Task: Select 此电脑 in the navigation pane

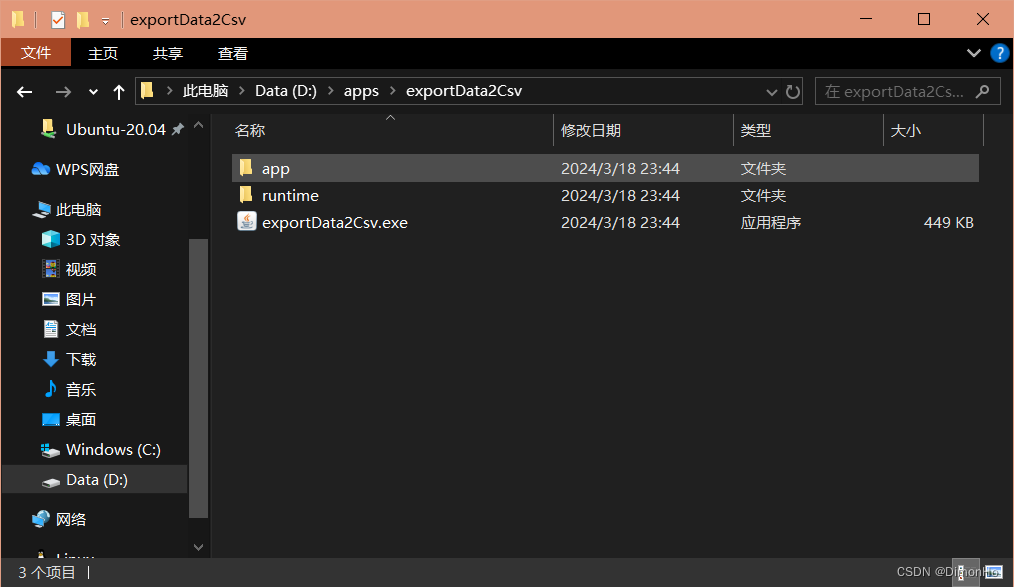Action: (x=78, y=209)
